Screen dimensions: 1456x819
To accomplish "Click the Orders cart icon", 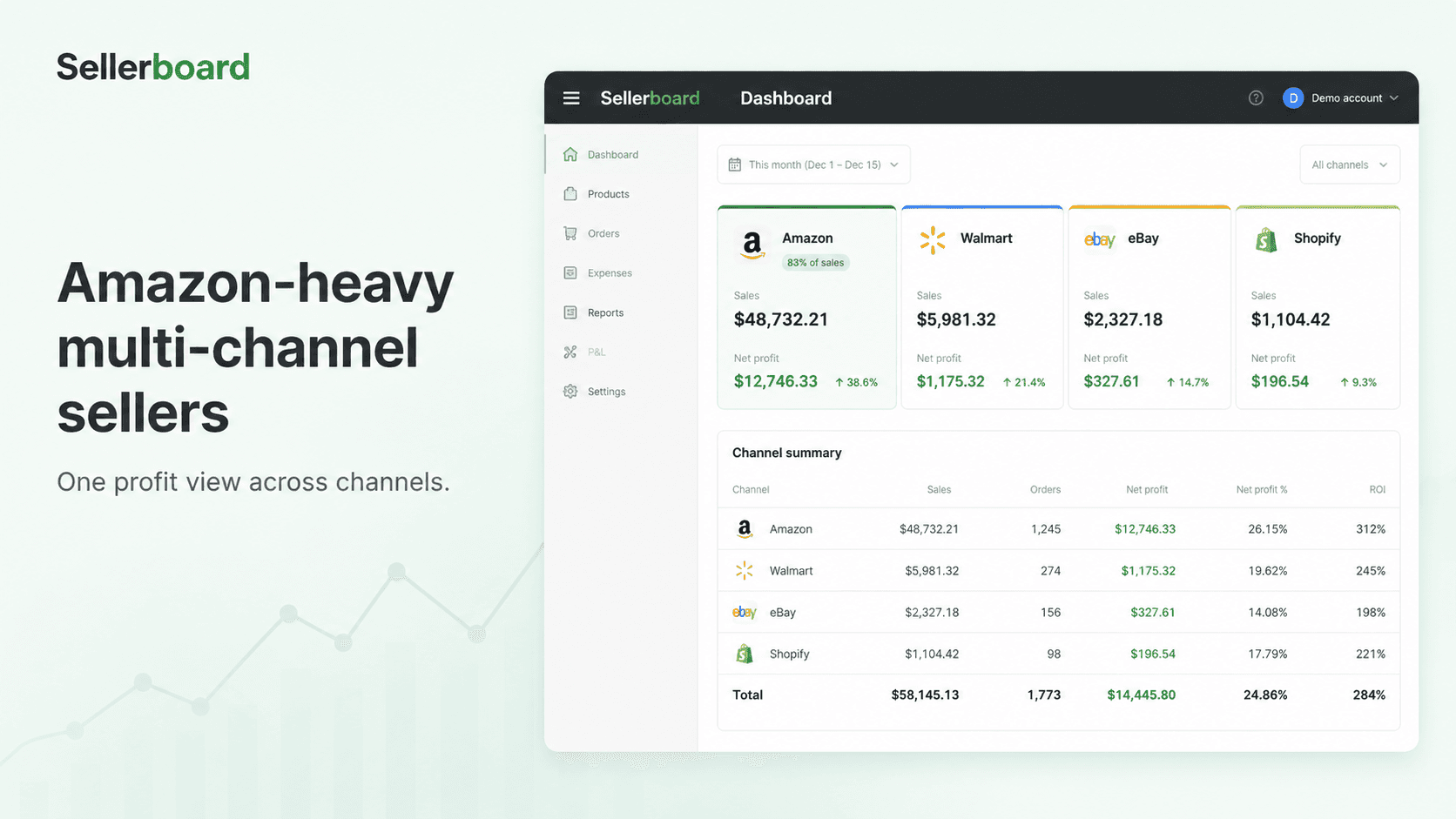I will point(570,233).
